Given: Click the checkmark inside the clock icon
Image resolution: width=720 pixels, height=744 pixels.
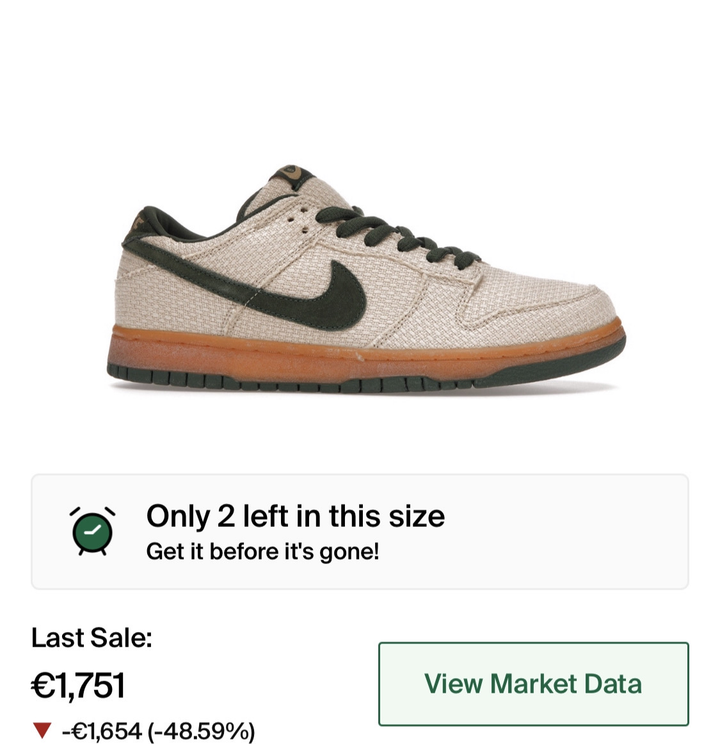Looking at the screenshot, I should 93,530.
